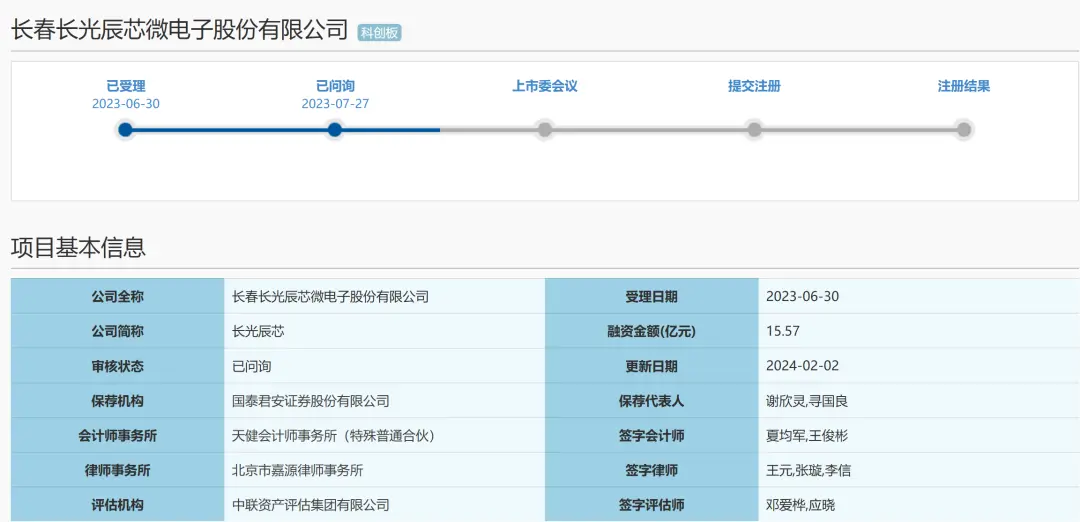
Task: Click 天健会计师事务所（特殊普通合伙） value
Action: click(334, 435)
